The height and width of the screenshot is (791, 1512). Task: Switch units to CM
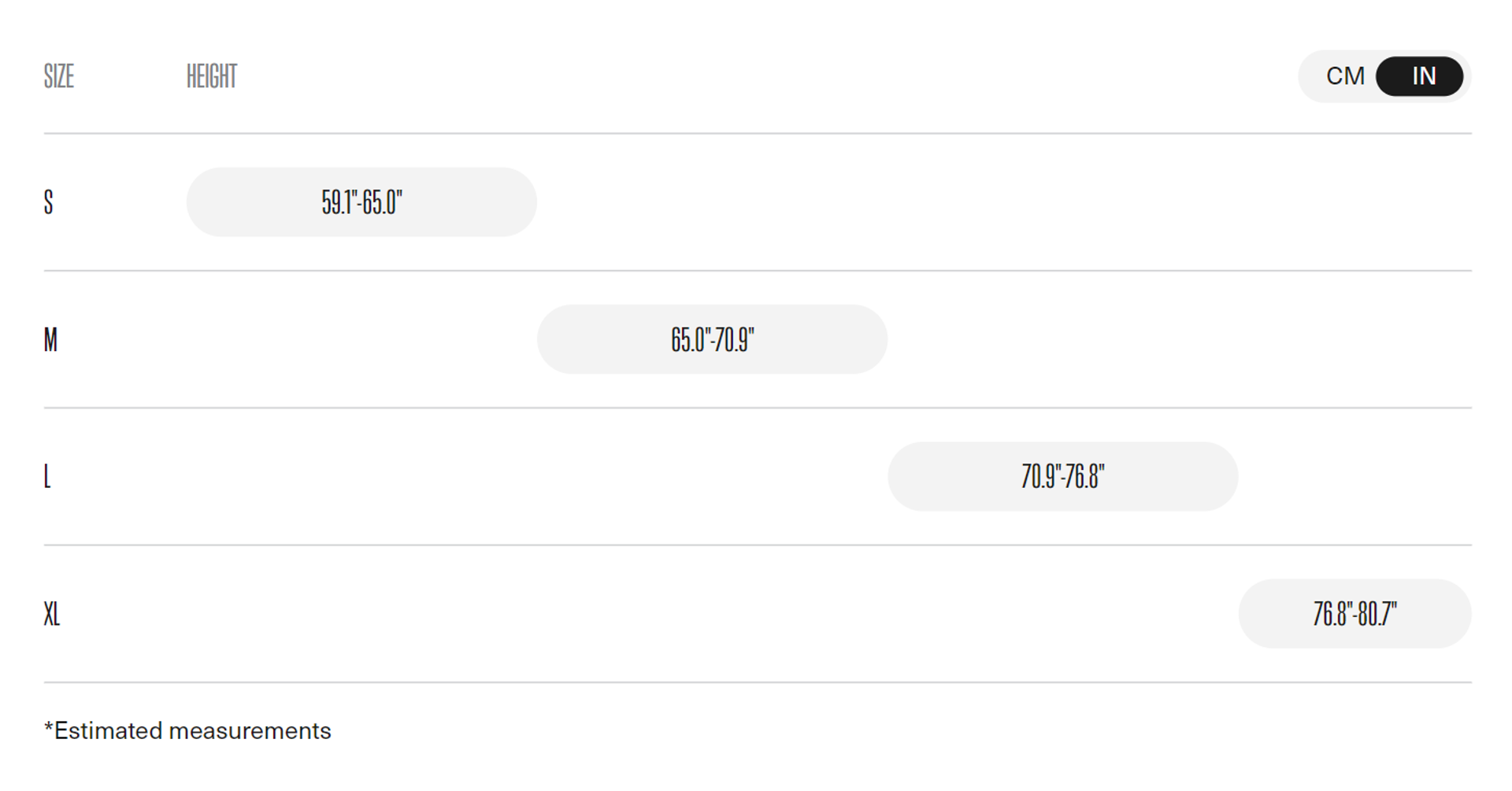coord(1344,76)
